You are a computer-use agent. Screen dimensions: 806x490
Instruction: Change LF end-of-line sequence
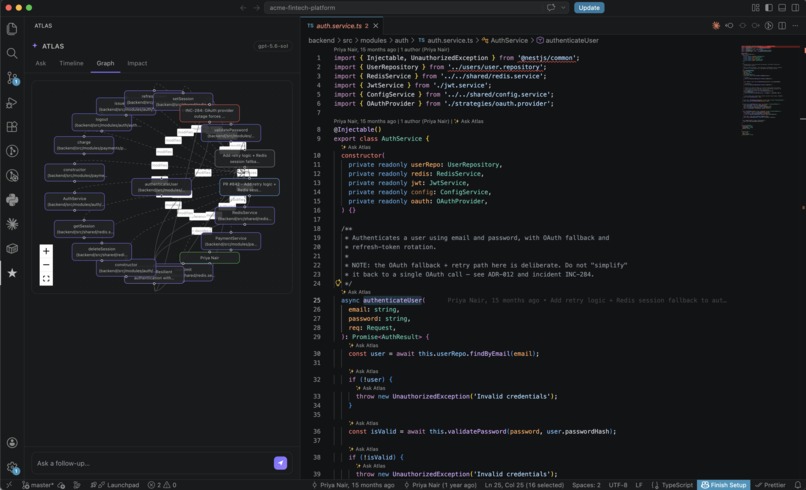[x=639, y=485]
